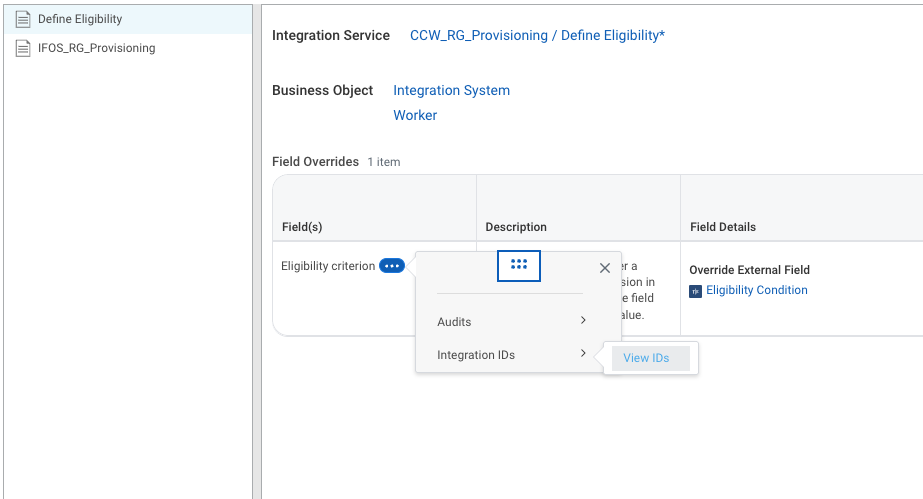Expand the Audits submenu arrow

tap(583, 320)
